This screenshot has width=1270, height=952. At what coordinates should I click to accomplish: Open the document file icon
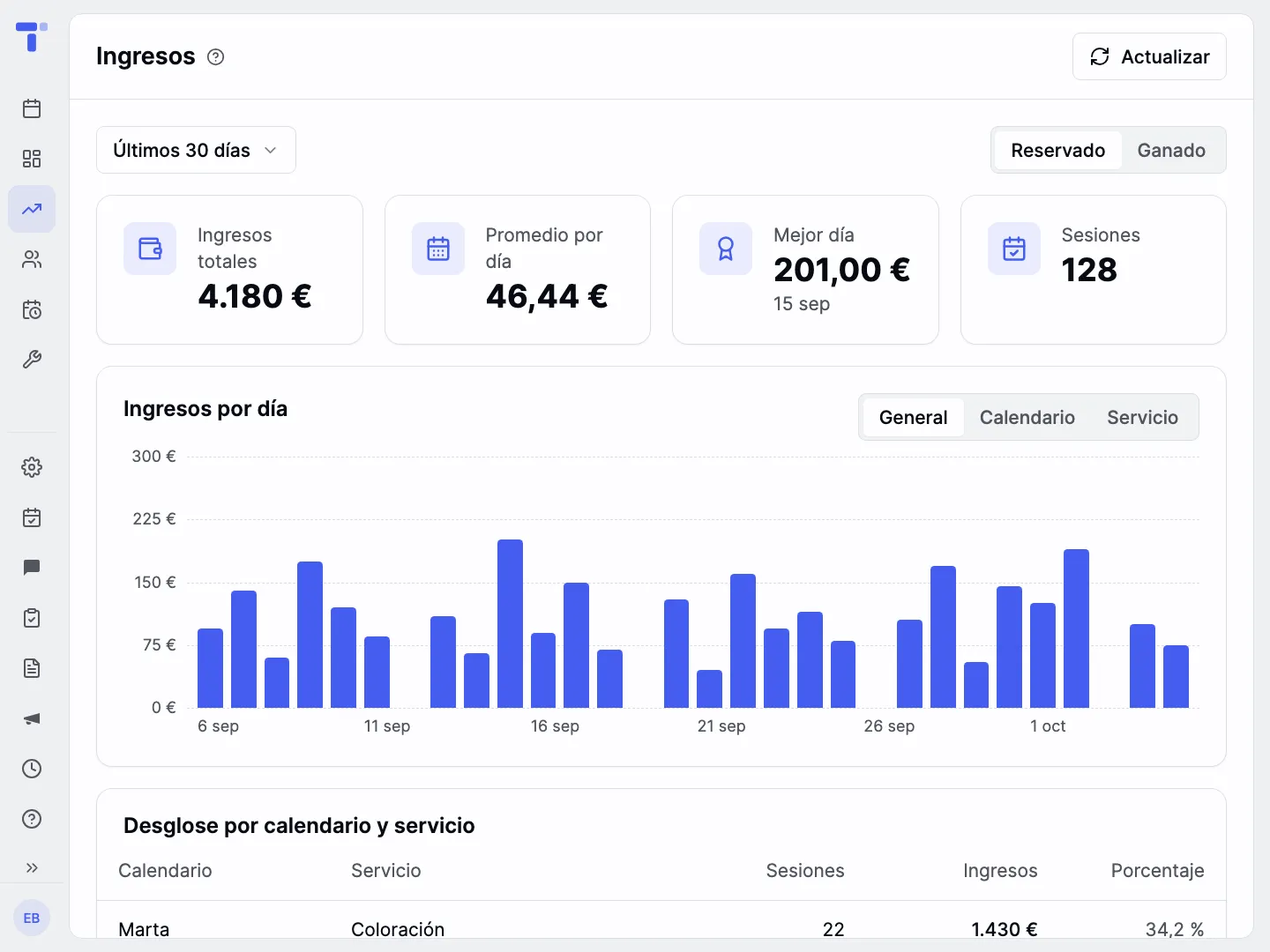(32, 668)
